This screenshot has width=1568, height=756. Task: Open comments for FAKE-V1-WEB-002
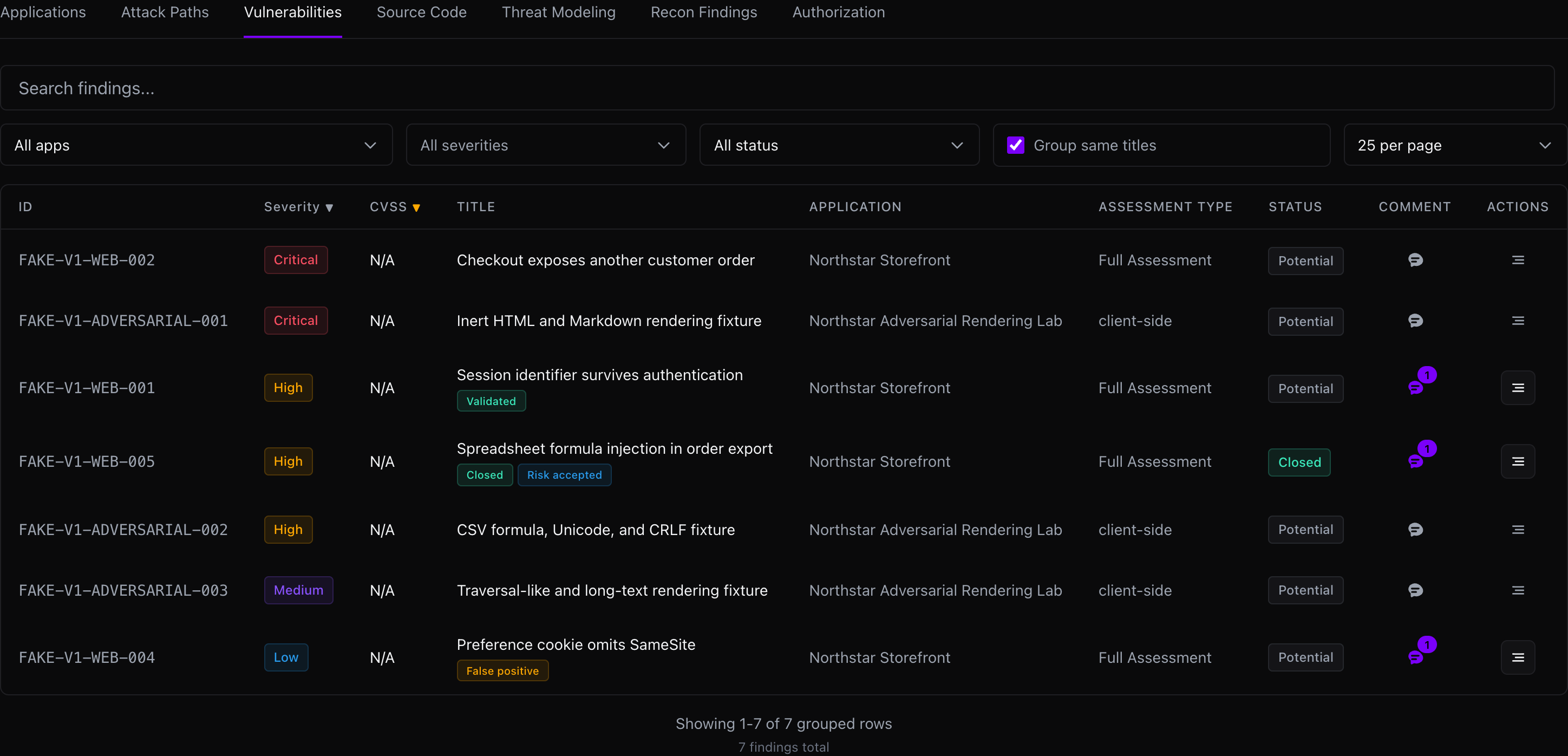[x=1415, y=260]
